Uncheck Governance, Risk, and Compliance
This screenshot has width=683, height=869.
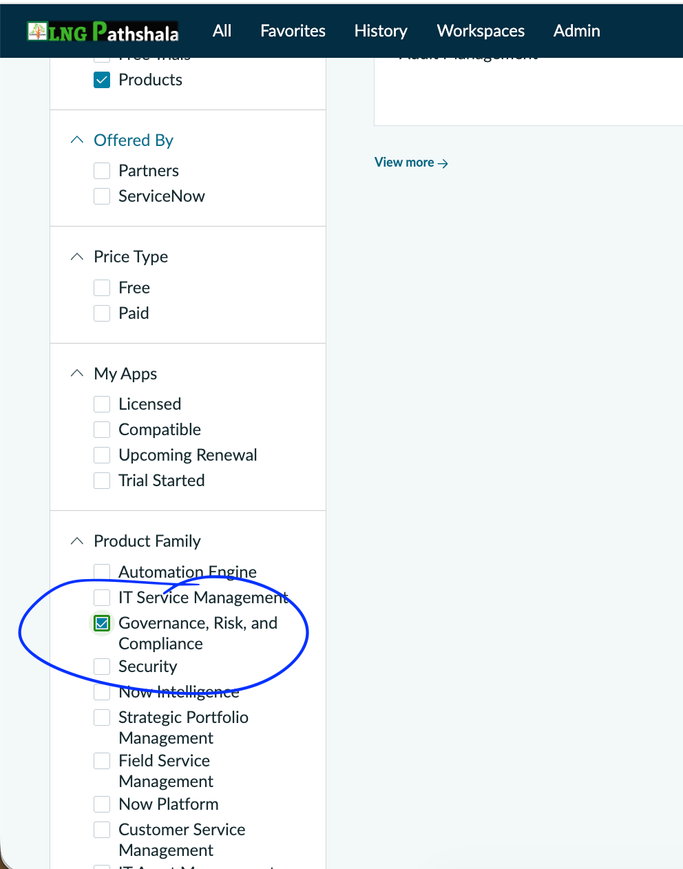[102, 623]
